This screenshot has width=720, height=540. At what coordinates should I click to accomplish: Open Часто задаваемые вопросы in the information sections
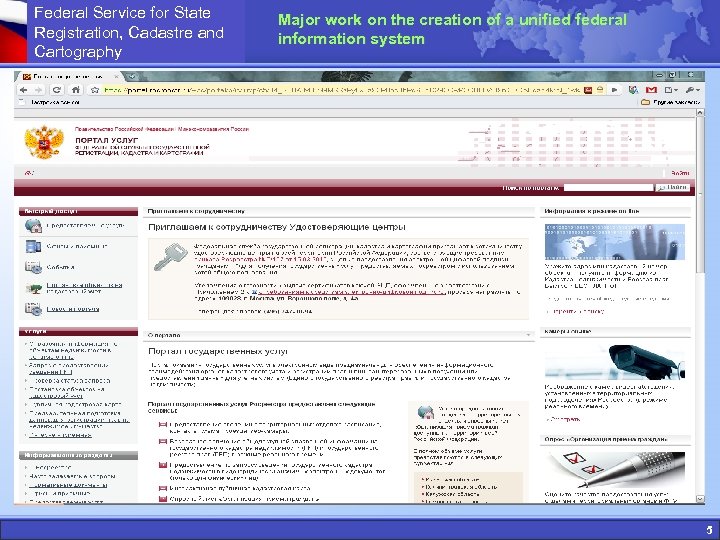[x=72, y=476]
